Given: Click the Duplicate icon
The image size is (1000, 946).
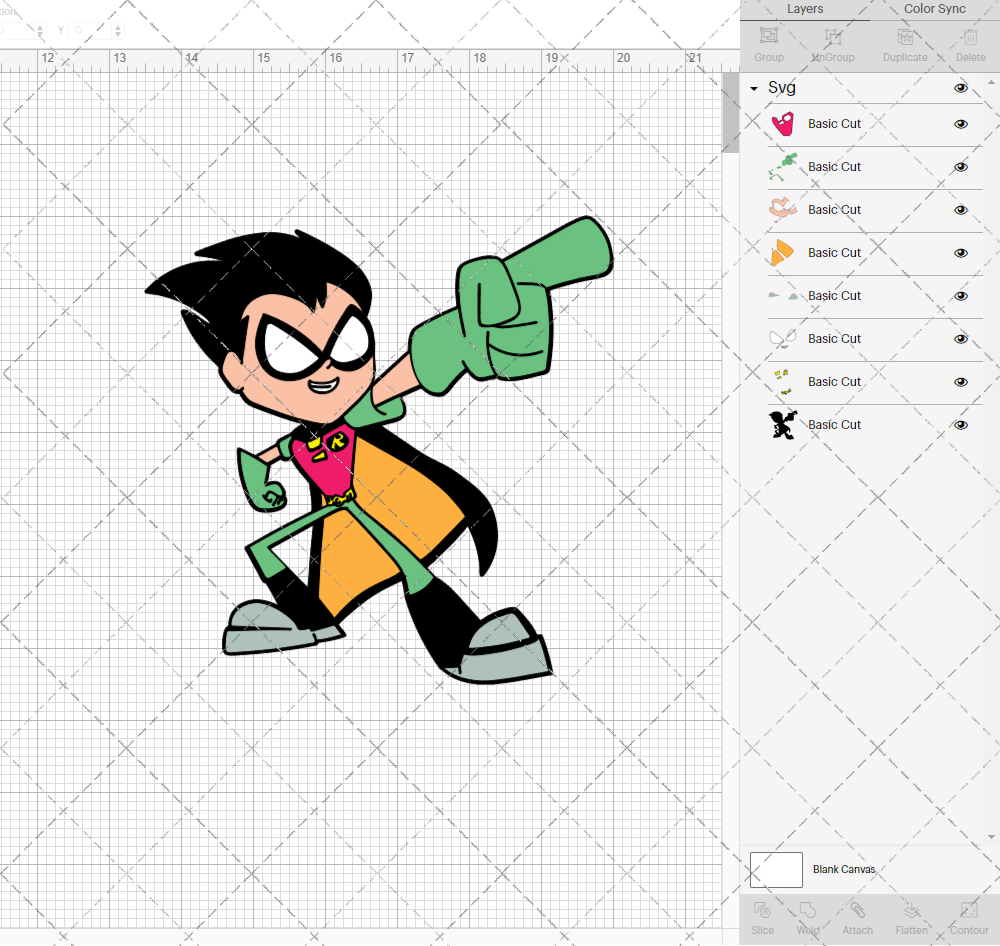Looking at the screenshot, I should click(x=905, y=36).
